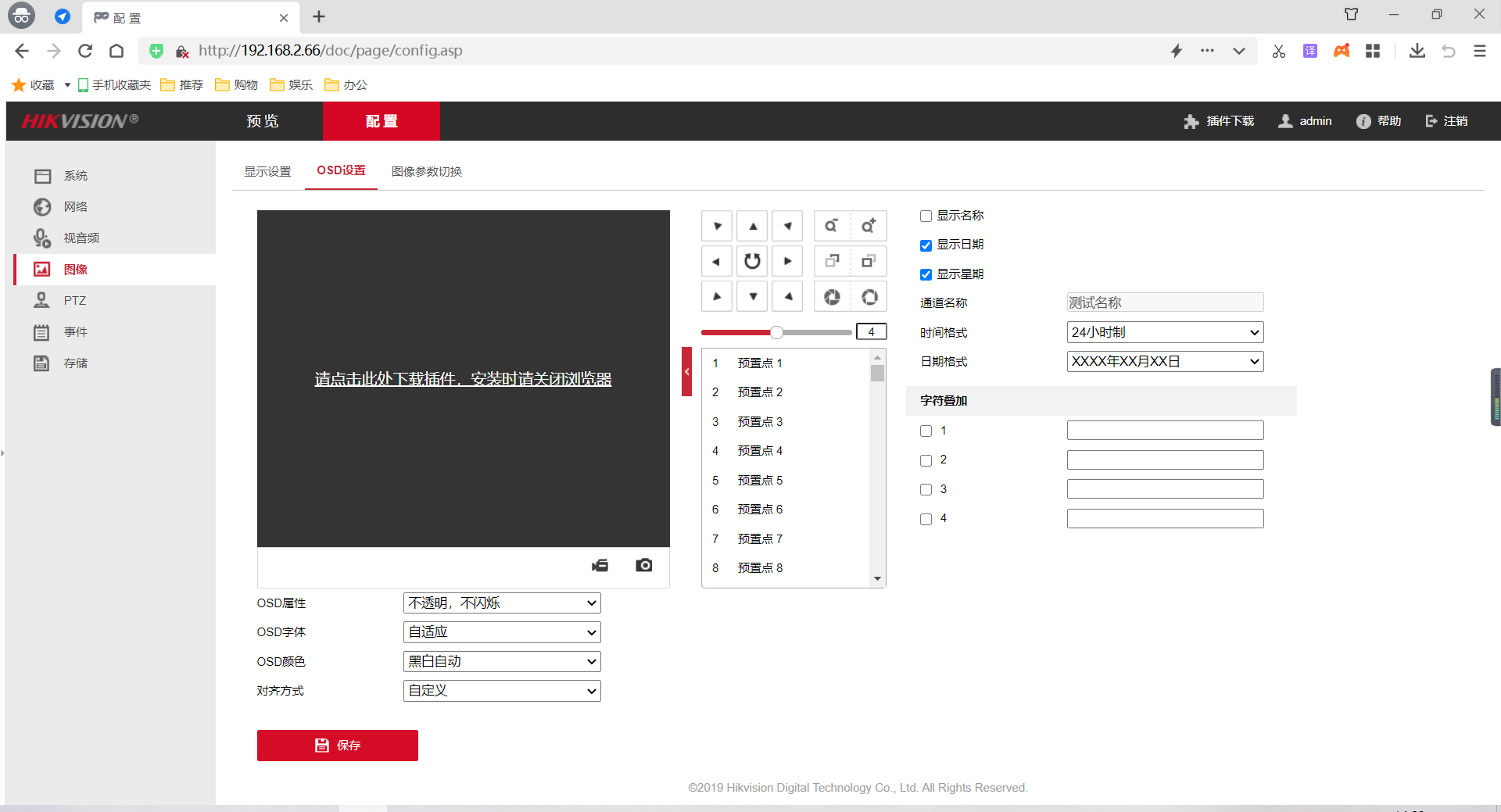The width and height of the screenshot is (1501, 812).
Task: Collapse the PTZ panel red arrow
Action: (x=687, y=371)
